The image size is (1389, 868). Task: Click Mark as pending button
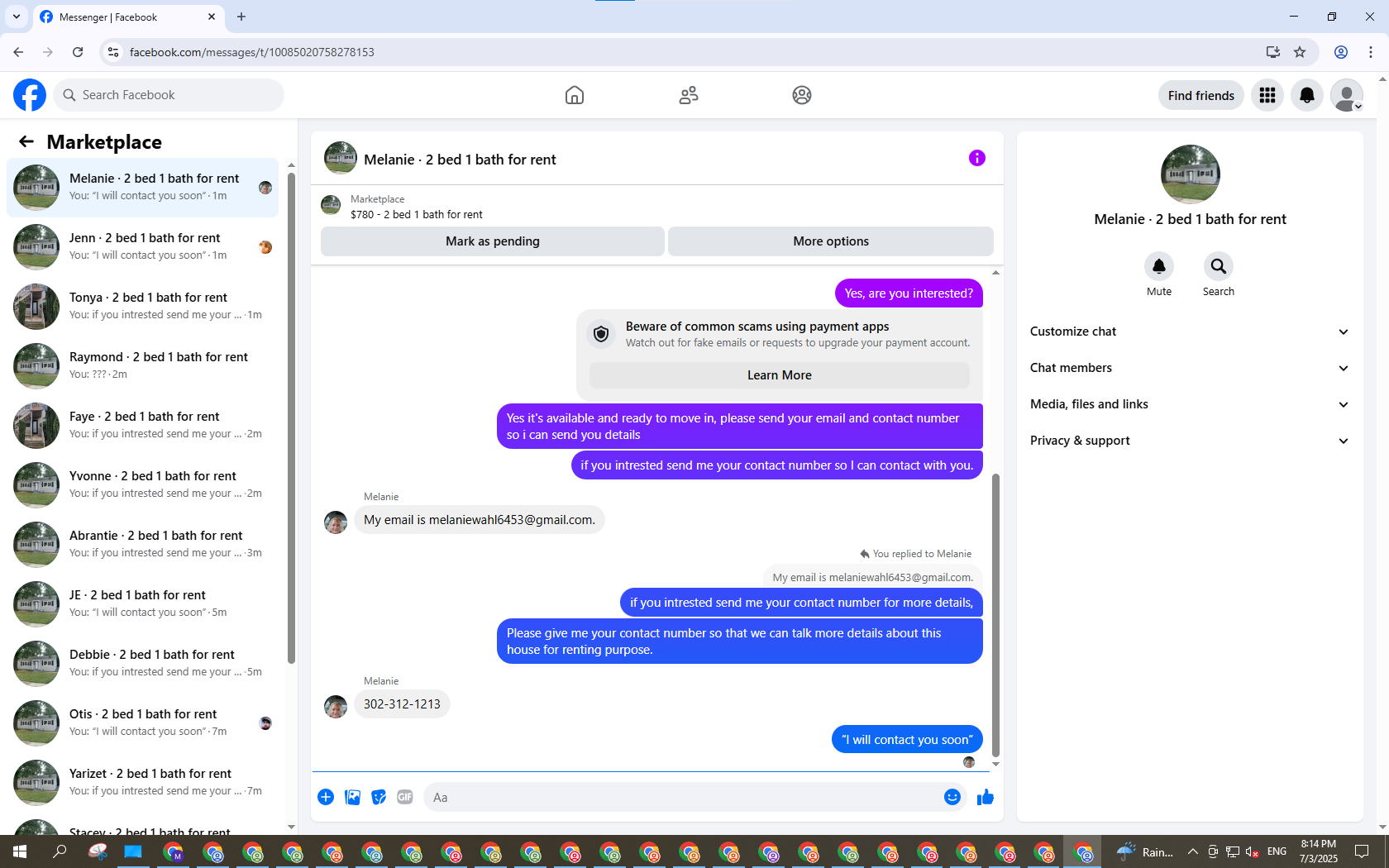[x=493, y=241]
